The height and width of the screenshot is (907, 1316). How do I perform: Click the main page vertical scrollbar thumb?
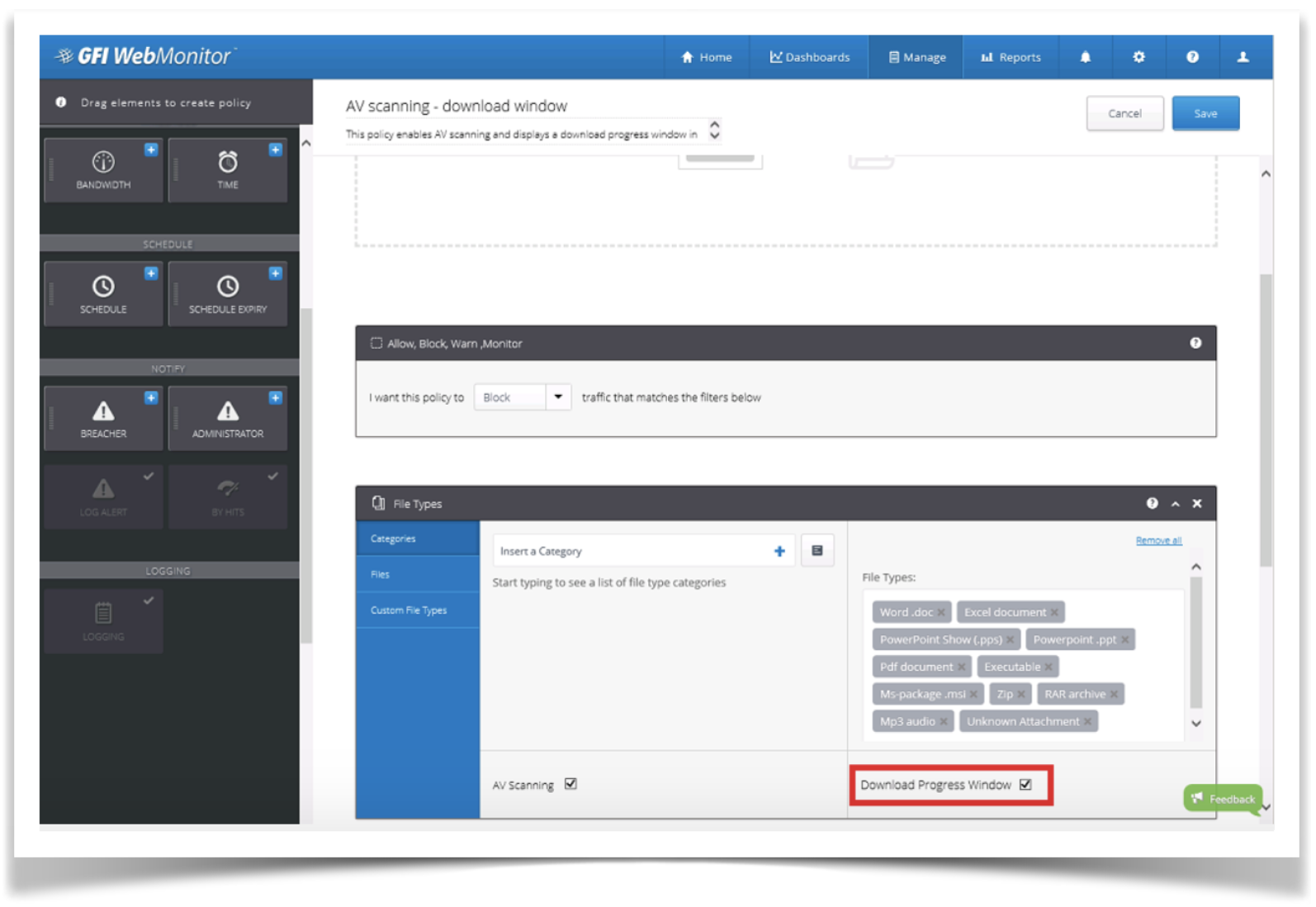pyautogui.click(x=1266, y=420)
